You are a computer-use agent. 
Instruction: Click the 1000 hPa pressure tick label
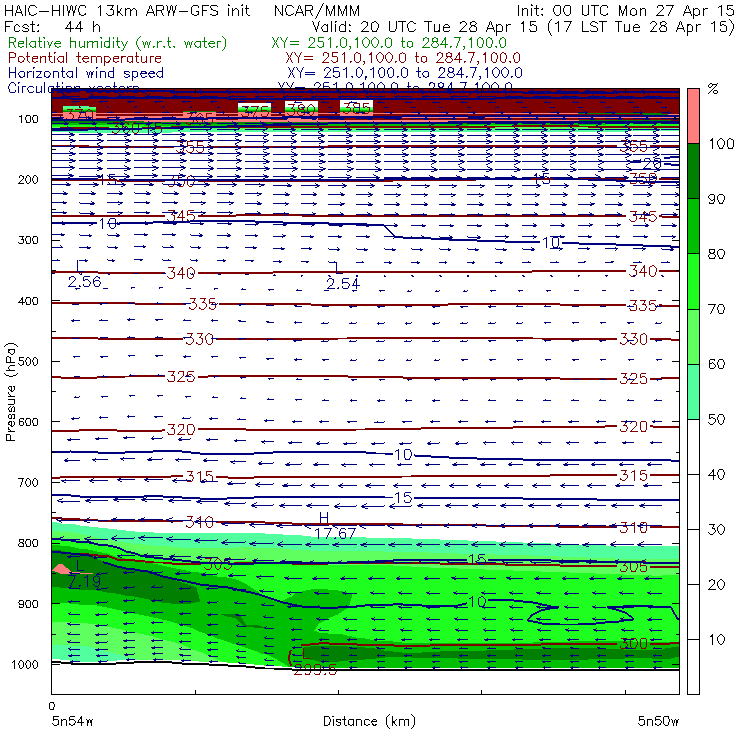[27, 664]
